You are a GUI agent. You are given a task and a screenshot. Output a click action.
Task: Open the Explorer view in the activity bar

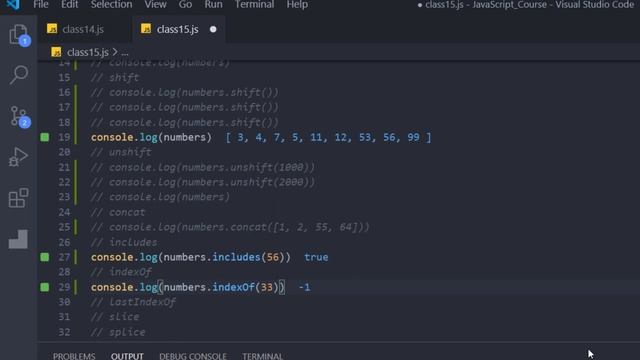pyautogui.click(x=19, y=35)
